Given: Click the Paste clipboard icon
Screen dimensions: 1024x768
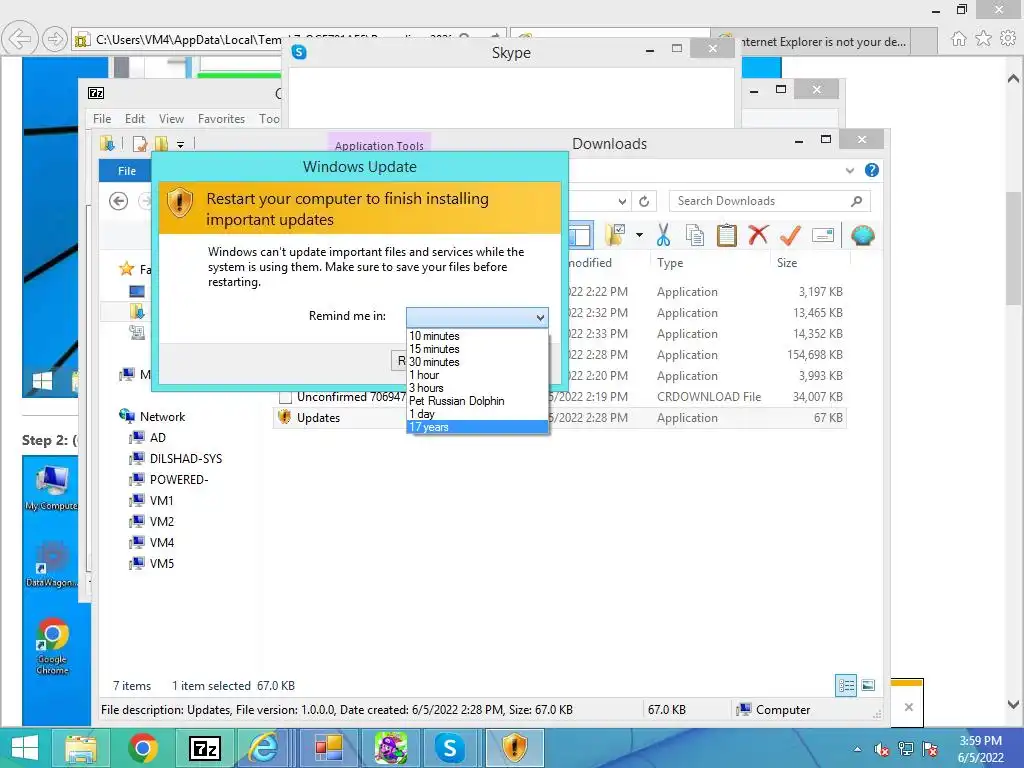Looking at the screenshot, I should point(726,235).
